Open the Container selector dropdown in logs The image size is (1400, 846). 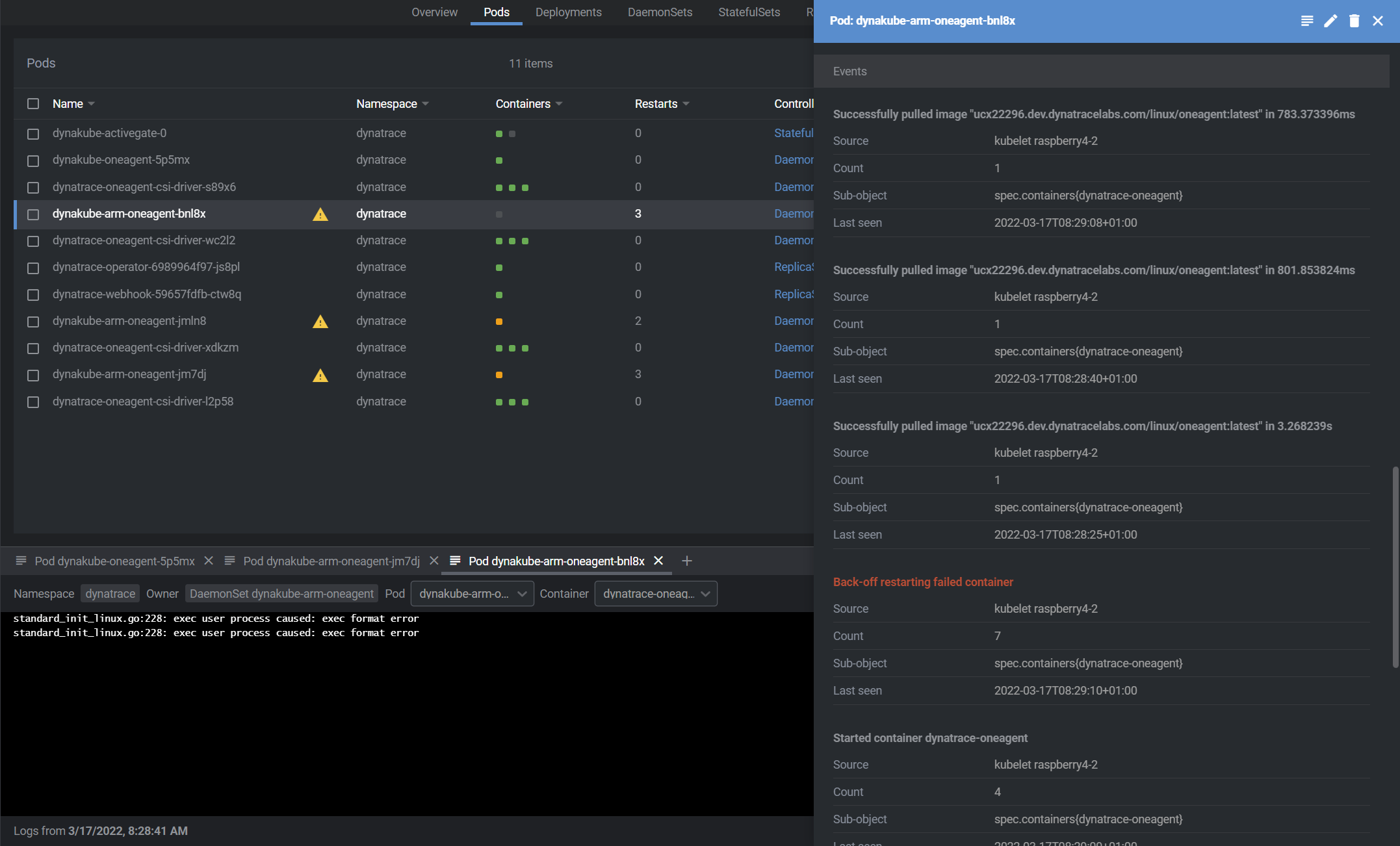656,594
